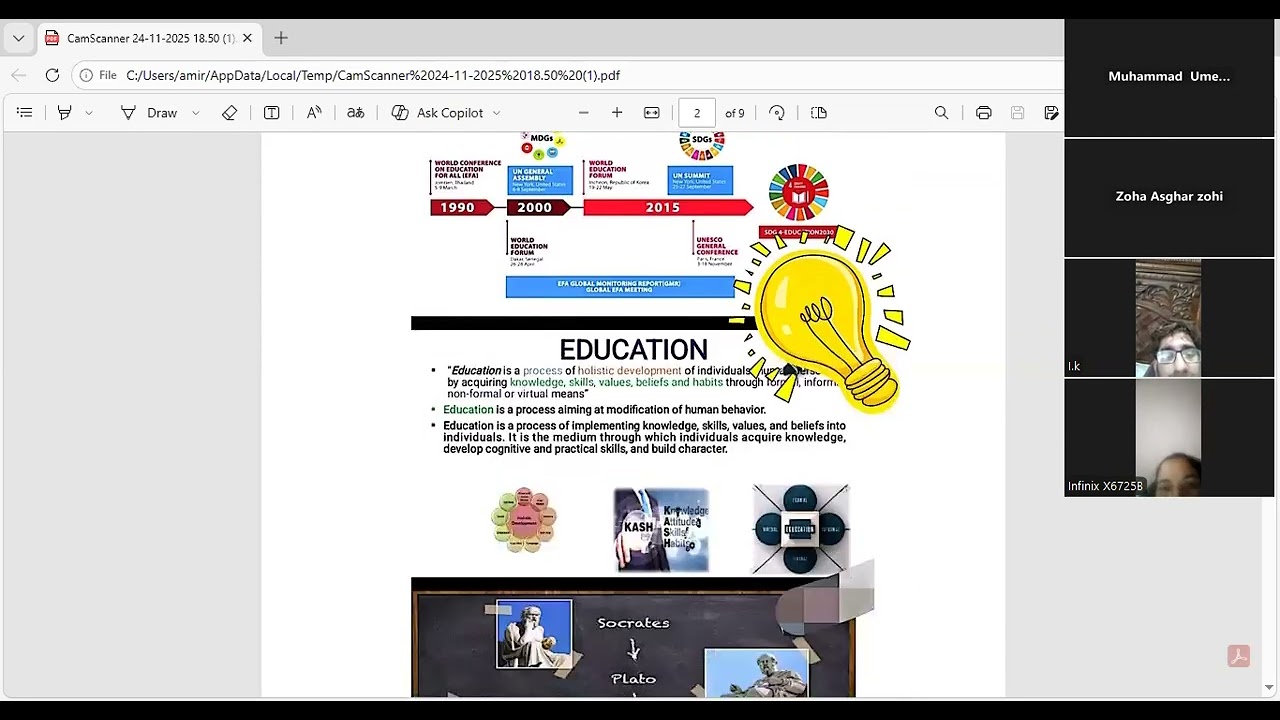The height and width of the screenshot is (720, 1280).
Task: Start Read aloud
Action: [314, 113]
